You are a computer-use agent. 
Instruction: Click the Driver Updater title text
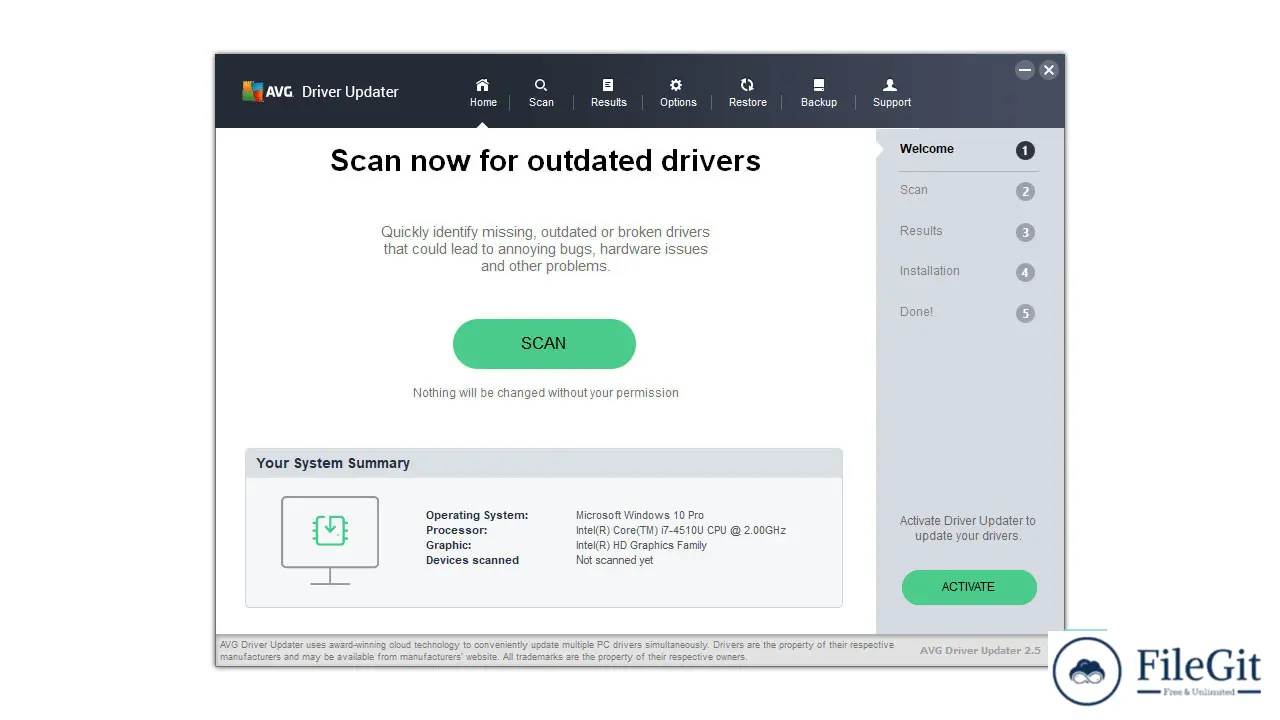point(350,92)
